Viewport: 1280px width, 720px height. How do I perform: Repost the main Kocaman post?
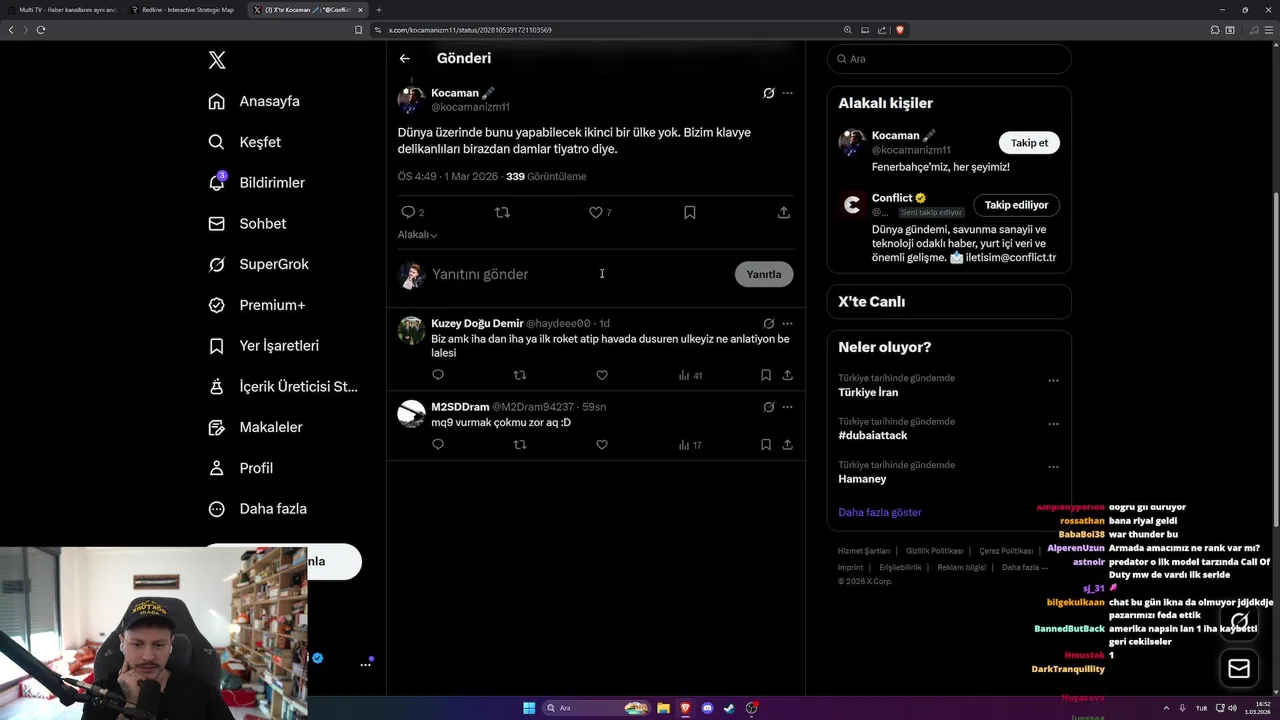[x=502, y=212]
